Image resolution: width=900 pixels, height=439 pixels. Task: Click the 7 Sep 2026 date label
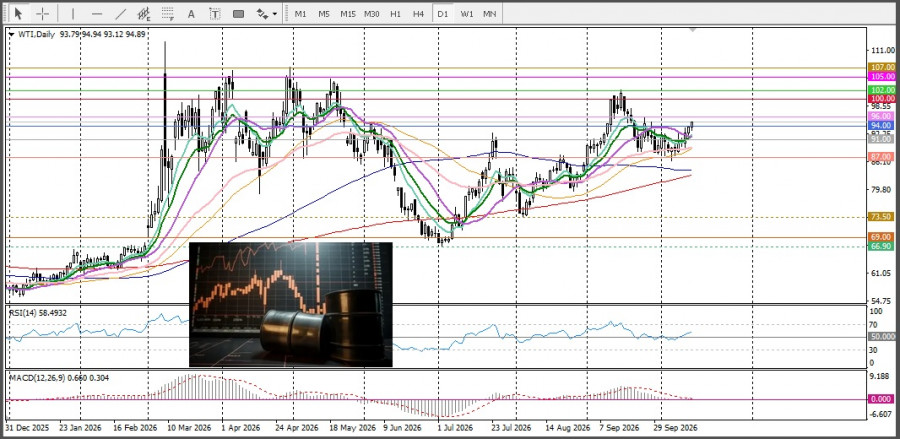619,428
